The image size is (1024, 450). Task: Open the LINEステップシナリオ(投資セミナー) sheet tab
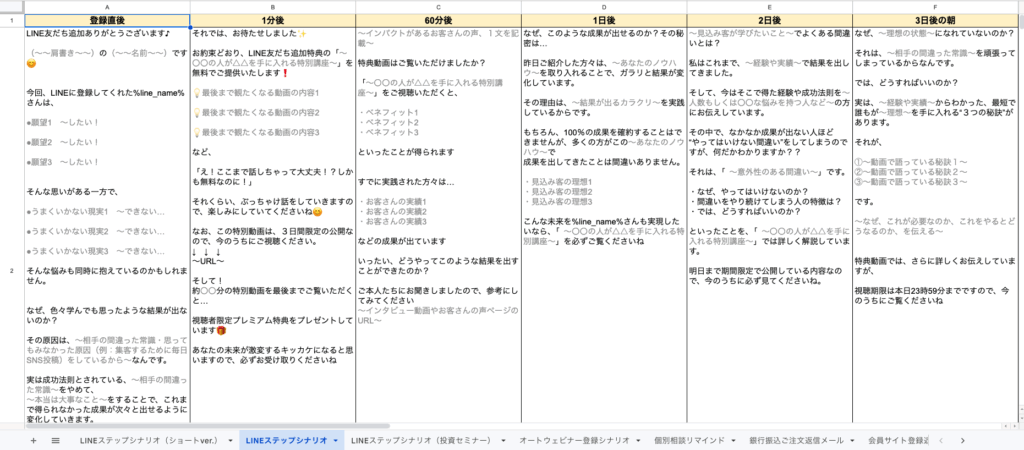click(423, 440)
